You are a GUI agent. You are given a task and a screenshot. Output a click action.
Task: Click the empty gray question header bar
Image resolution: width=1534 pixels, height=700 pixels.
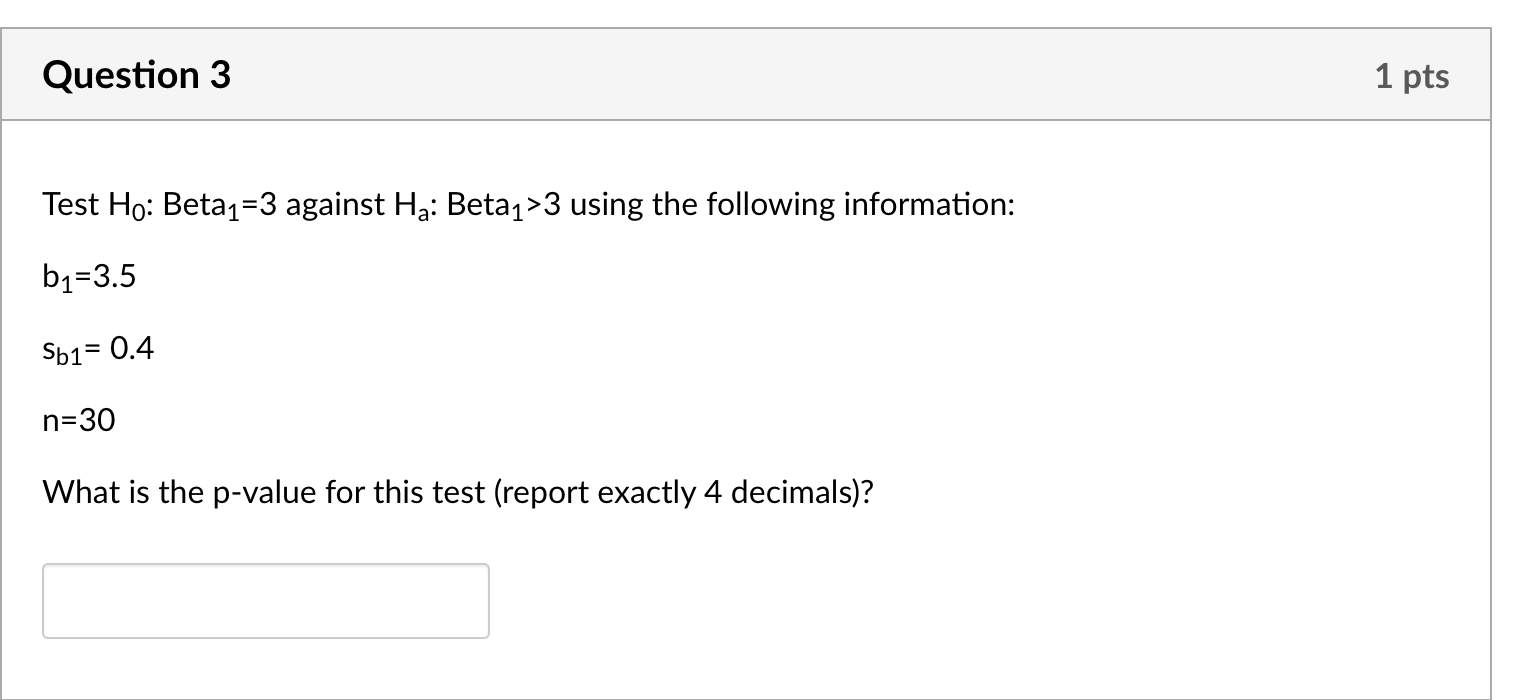800,76
